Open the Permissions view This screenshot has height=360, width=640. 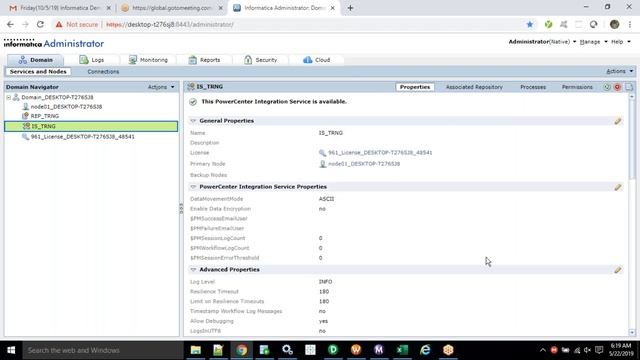577,87
